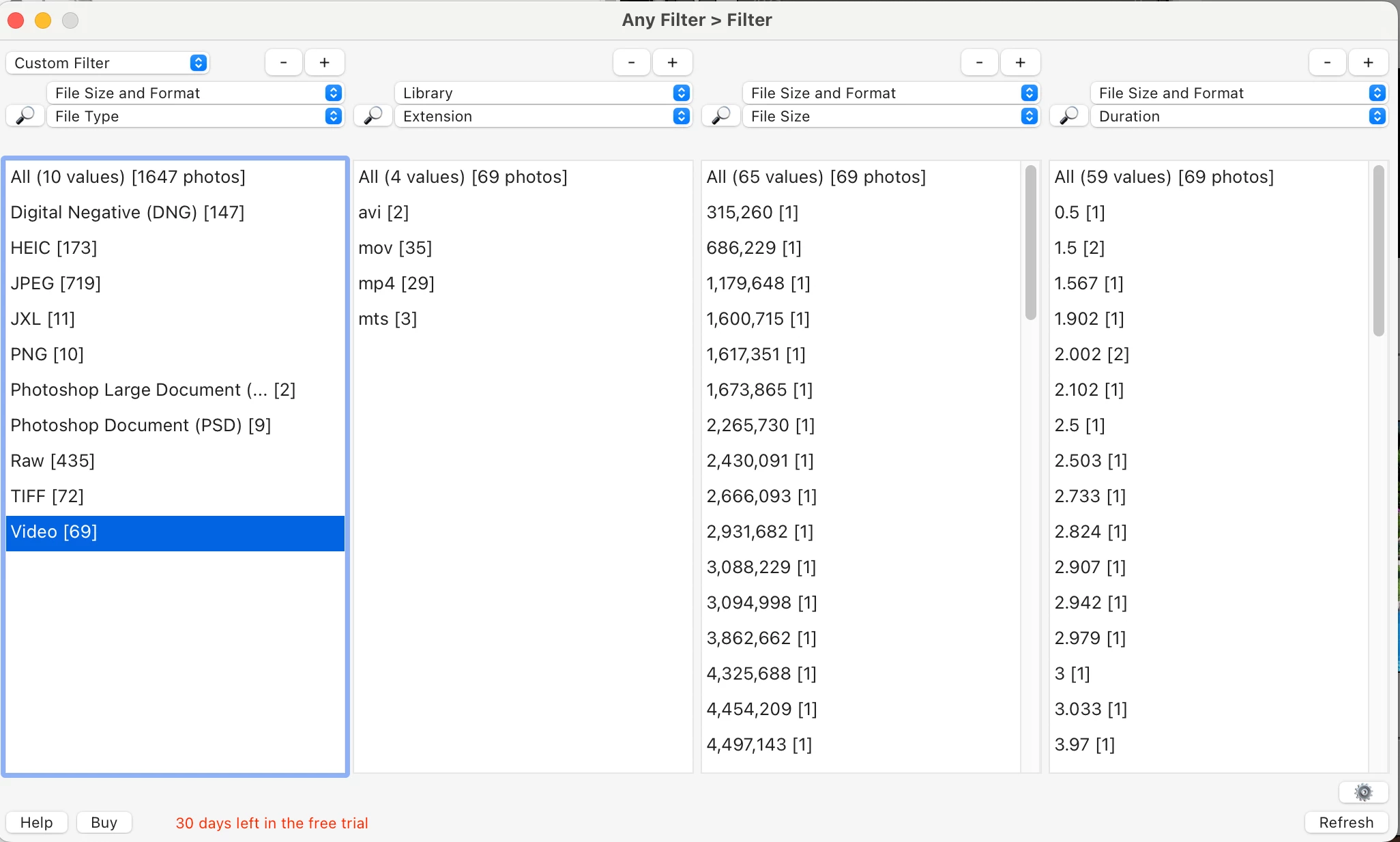Open the Duration field dropdown
Screen dimensions: 1400x842
1240,116
